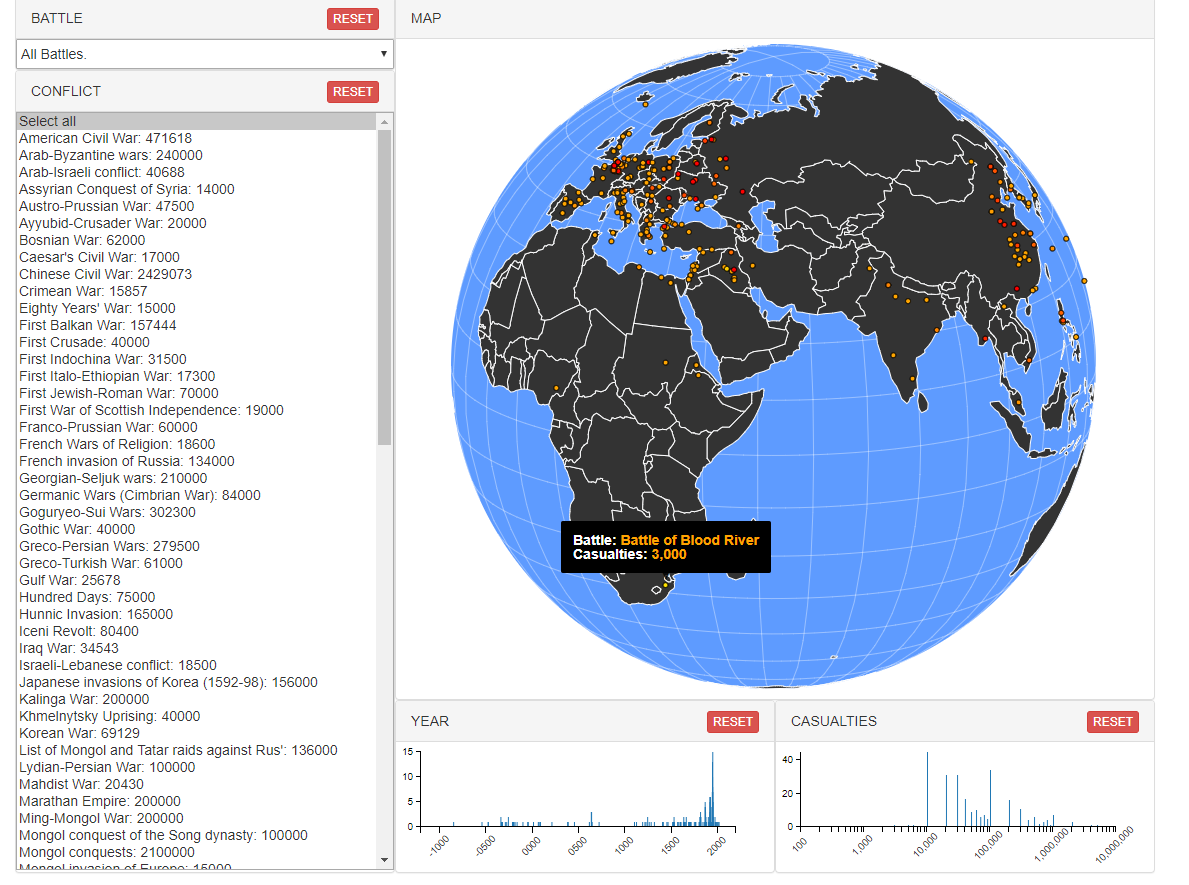This screenshot has width=1189, height=885.
Task: Select Mongol conquests: 2100000
Action: pos(196,852)
